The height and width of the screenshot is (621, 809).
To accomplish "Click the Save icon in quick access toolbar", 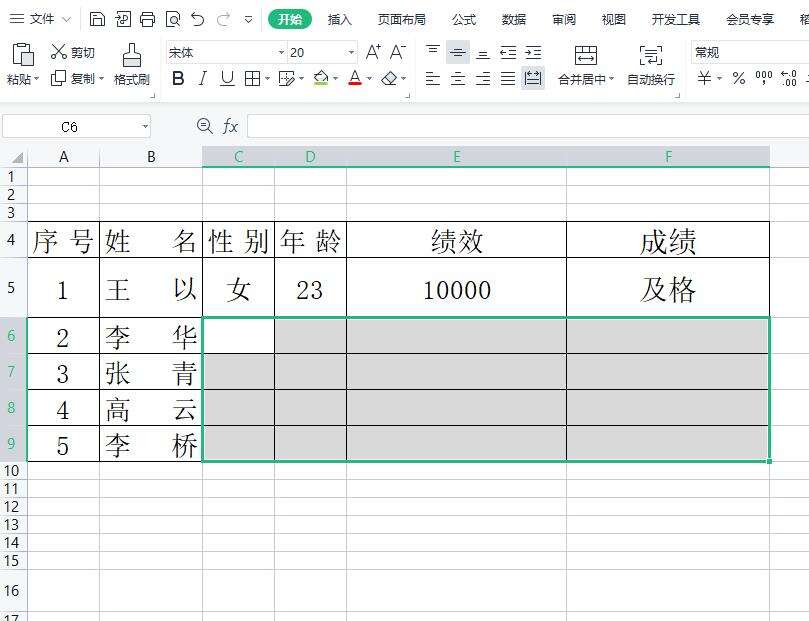I will 97,19.
